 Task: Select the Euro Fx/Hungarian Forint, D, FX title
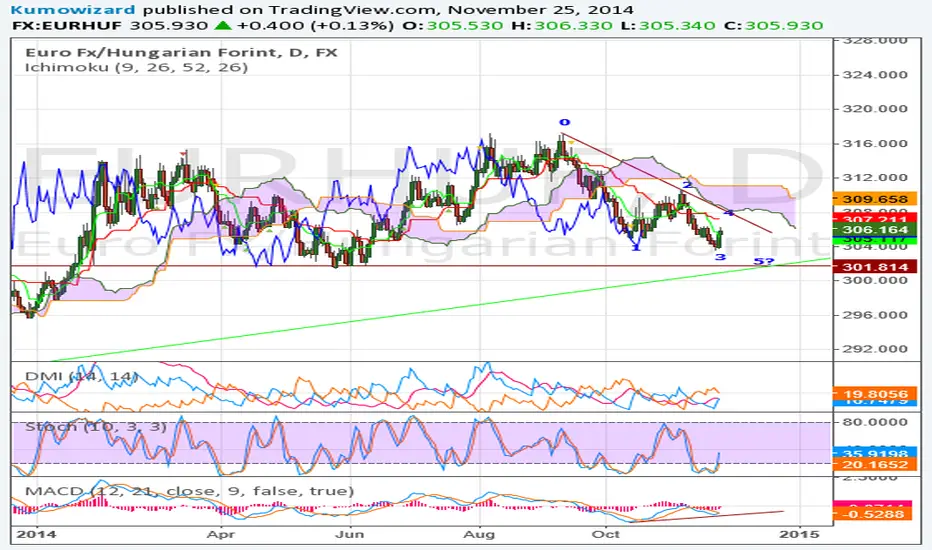click(x=181, y=52)
